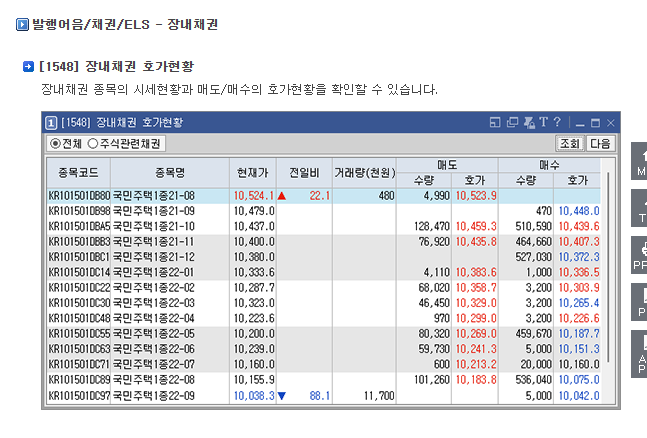This screenshot has height=438, width=647.
Task: Select the 주식관련채권 radio option
Action: coord(124,144)
